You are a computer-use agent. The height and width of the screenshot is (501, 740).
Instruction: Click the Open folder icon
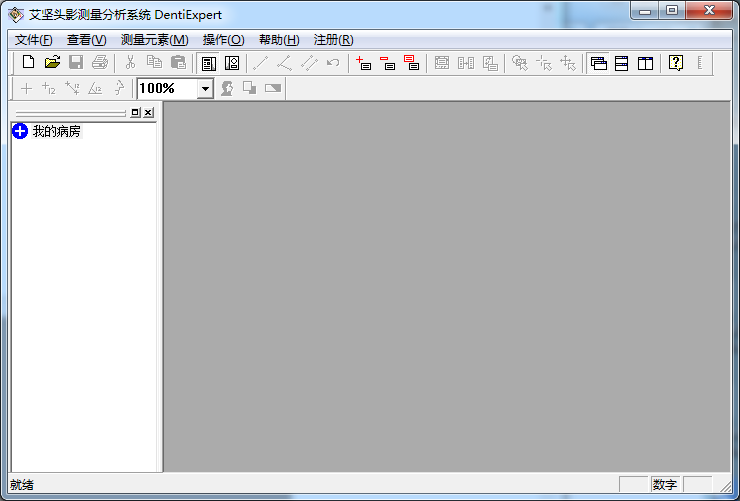(52, 63)
